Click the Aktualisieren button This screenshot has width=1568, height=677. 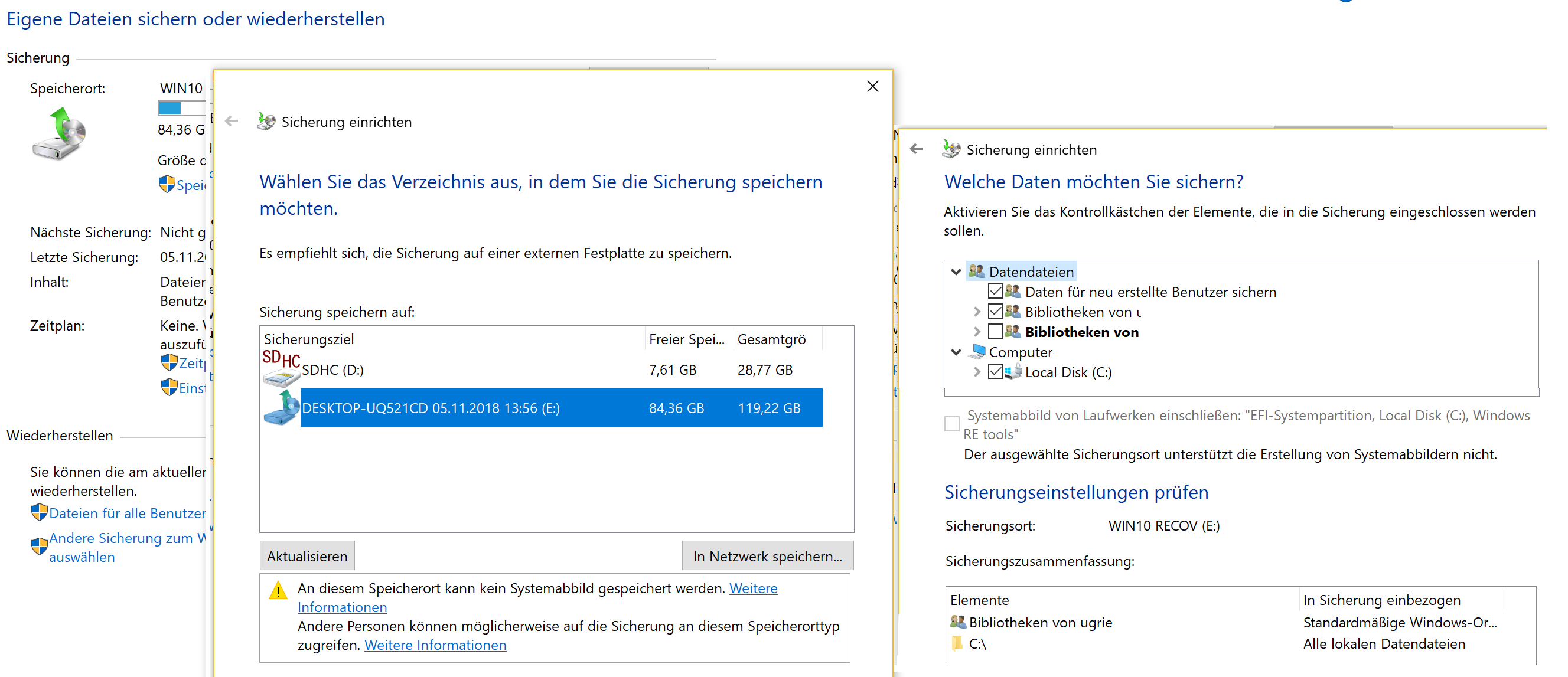(x=307, y=556)
